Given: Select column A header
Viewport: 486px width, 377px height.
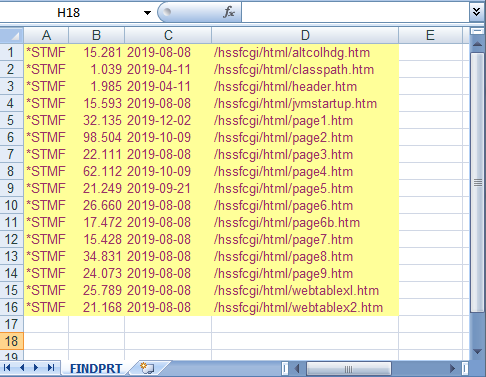Looking at the screenshot, I should [46, 35].
